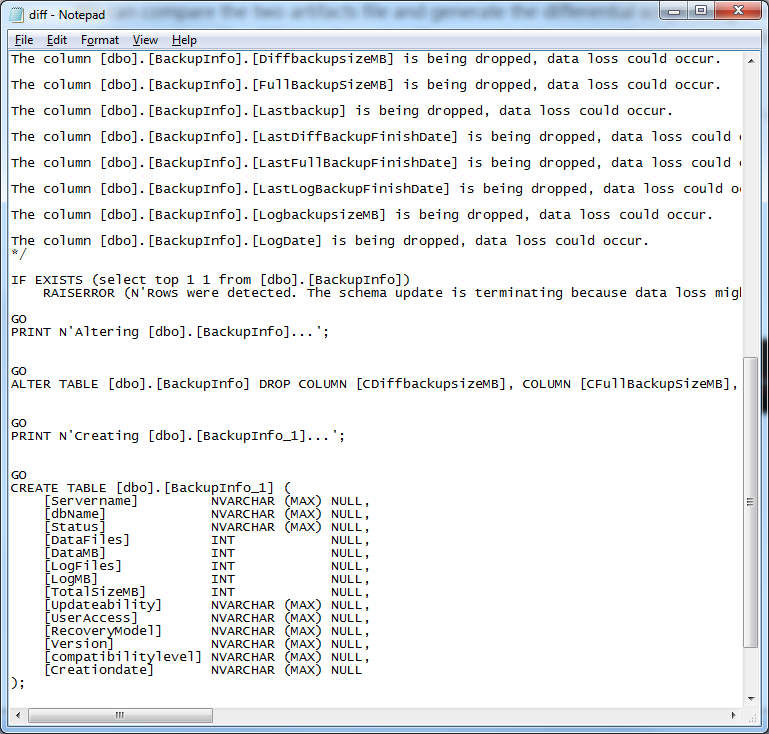
Task: Open the Help menu
Action: (184, 40)
